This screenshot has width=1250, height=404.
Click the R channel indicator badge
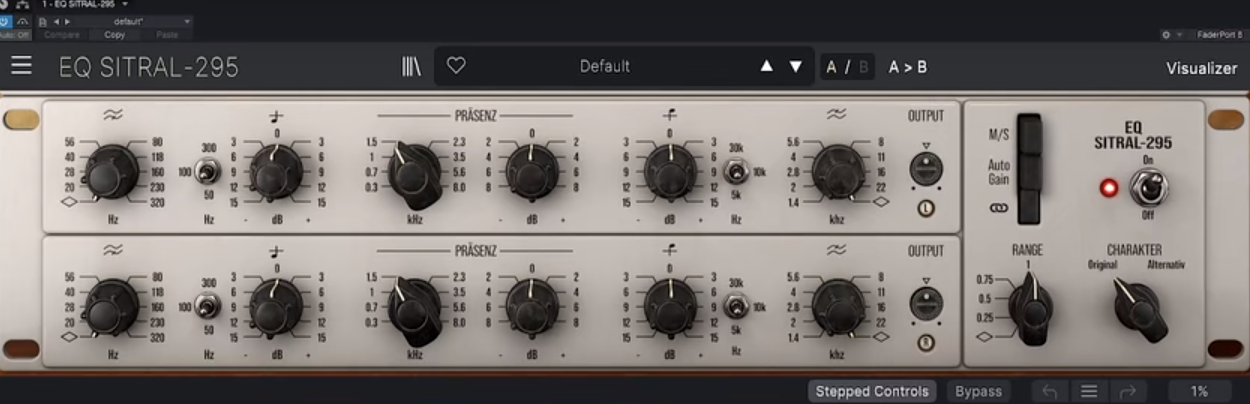(926, 343)
